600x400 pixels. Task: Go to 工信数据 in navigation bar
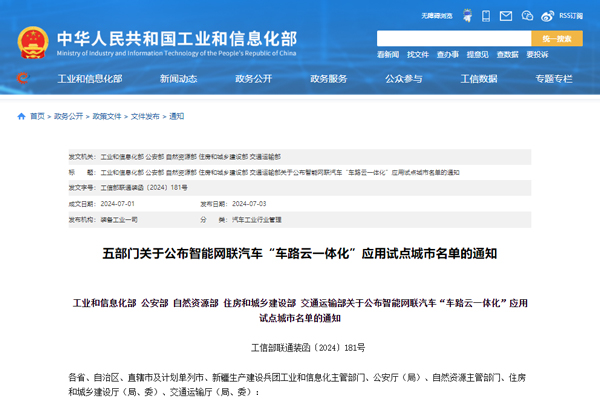point(478,78)
